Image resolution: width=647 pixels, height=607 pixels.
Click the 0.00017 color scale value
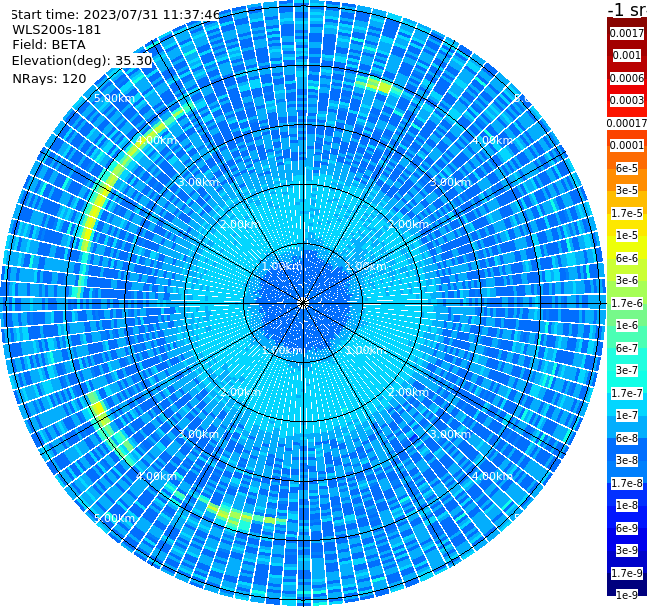click(x=627, y=123)
